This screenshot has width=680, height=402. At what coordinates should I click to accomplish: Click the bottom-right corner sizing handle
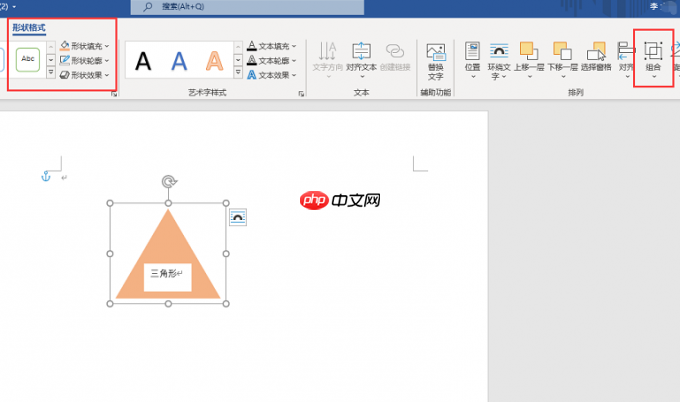[x=226, y=304]
